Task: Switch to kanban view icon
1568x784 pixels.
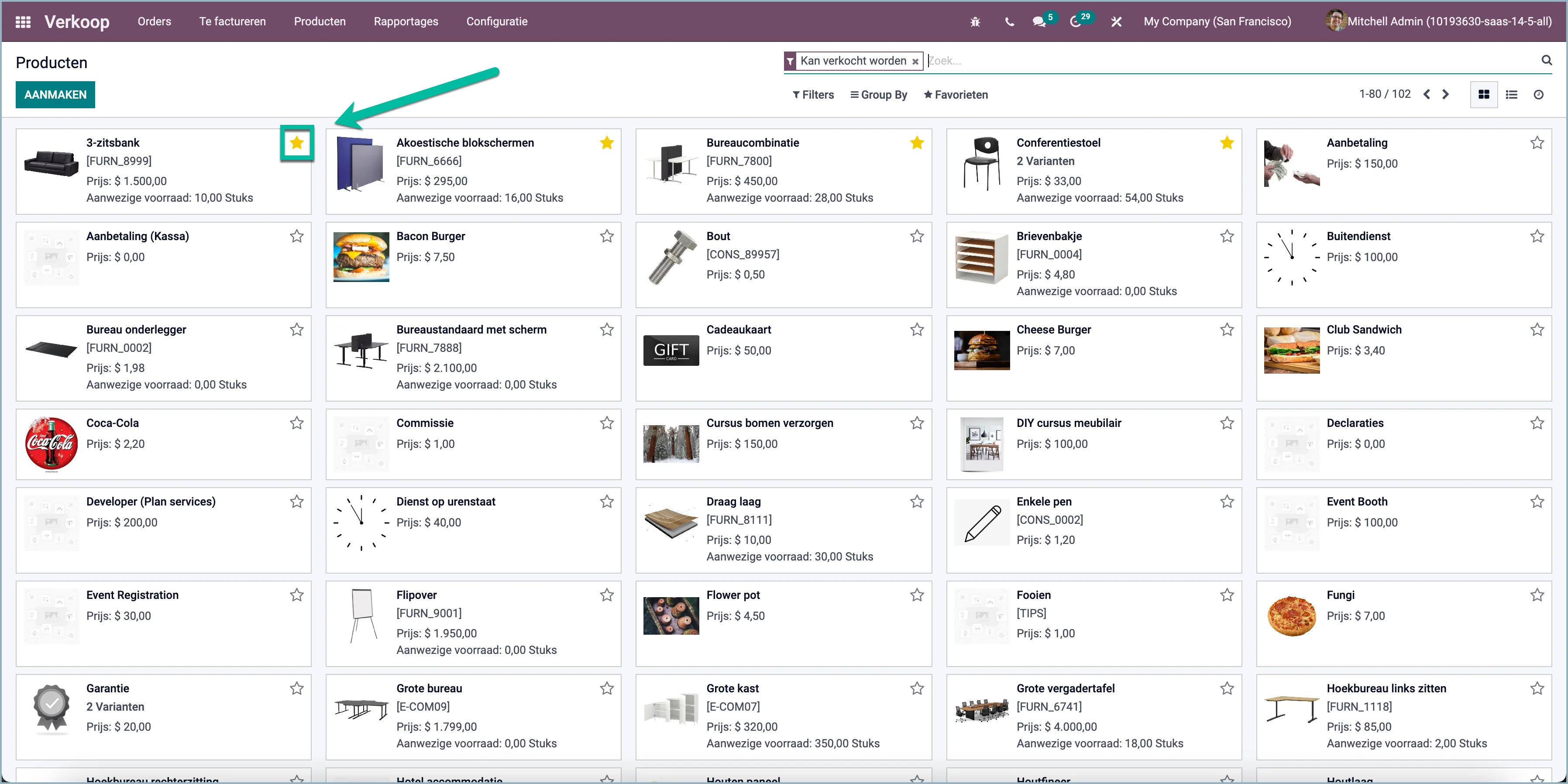Action: (x=1483, y=94)
